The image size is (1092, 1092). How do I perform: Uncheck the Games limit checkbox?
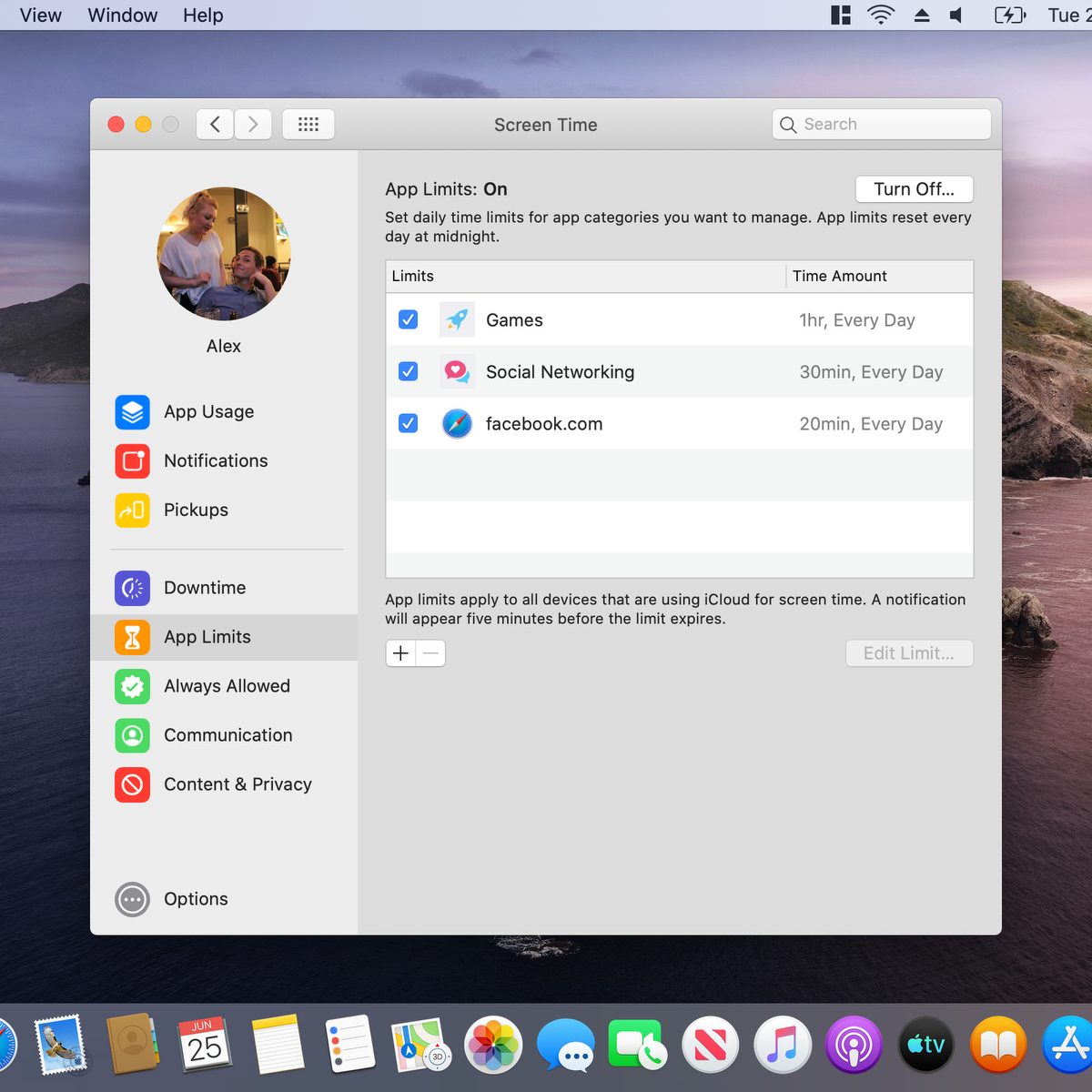point(409,319)
